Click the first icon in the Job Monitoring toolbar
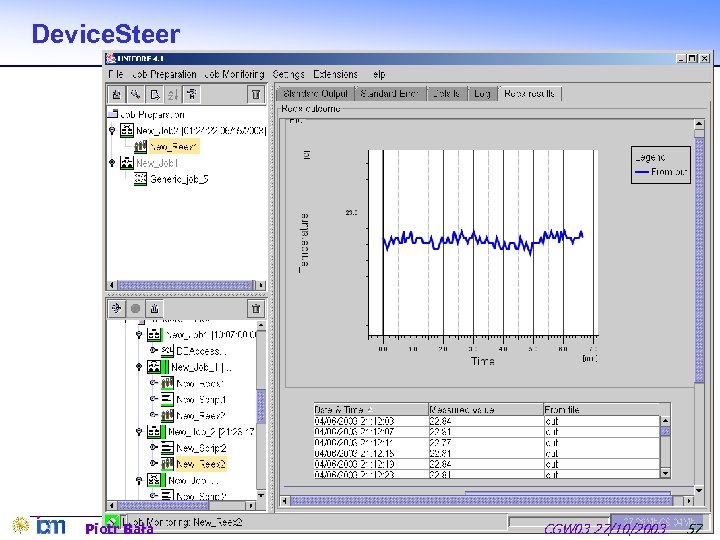Image resolution: width=720 pixels, height=540 pixels. [116, 308]
